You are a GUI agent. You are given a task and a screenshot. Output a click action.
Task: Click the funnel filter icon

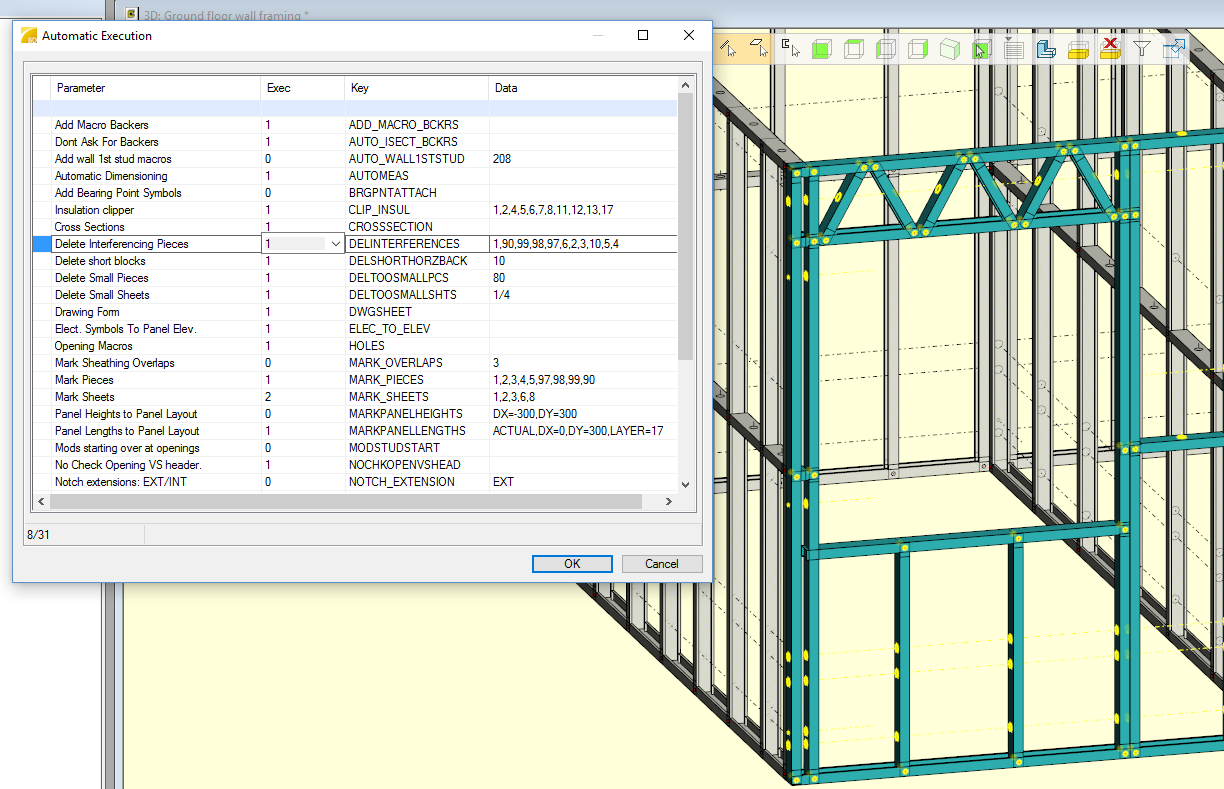point(1141,49)
